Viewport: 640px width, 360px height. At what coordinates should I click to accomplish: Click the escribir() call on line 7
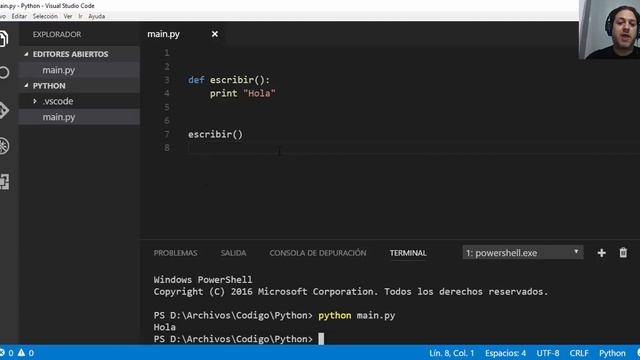(215, 134)
